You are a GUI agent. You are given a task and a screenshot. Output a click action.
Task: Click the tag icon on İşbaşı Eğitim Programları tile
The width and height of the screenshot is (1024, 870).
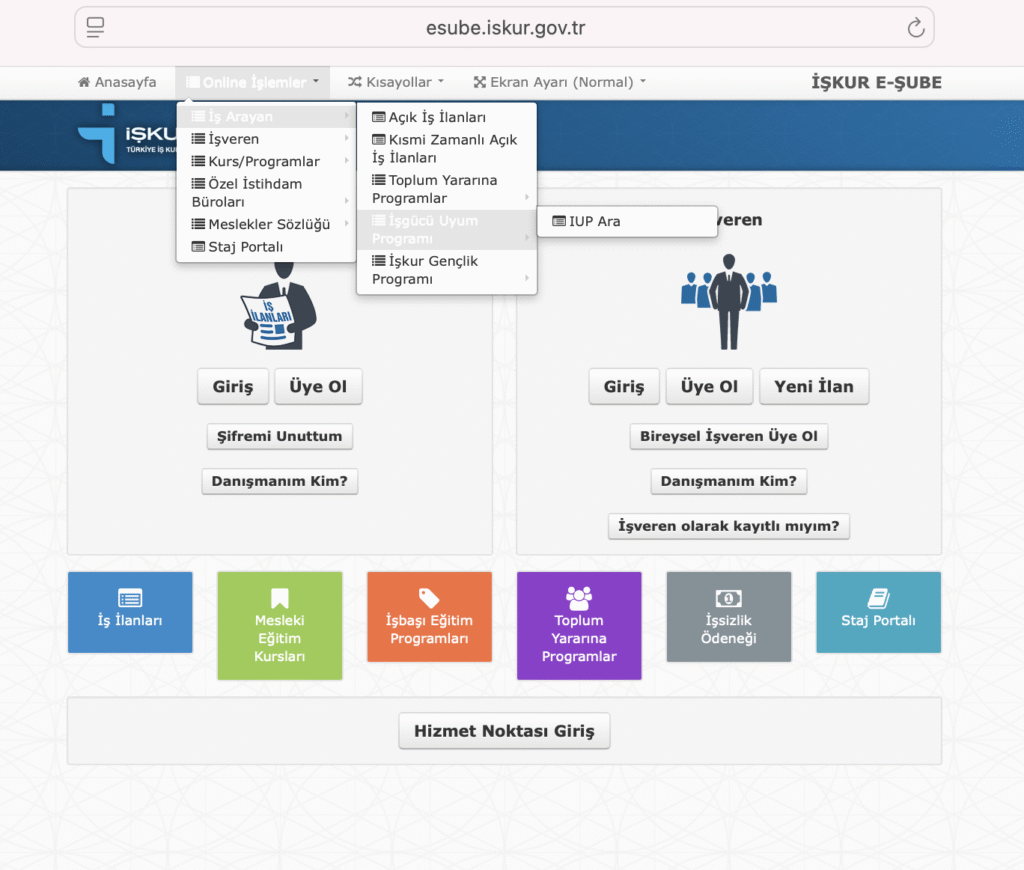coord(429,598)
